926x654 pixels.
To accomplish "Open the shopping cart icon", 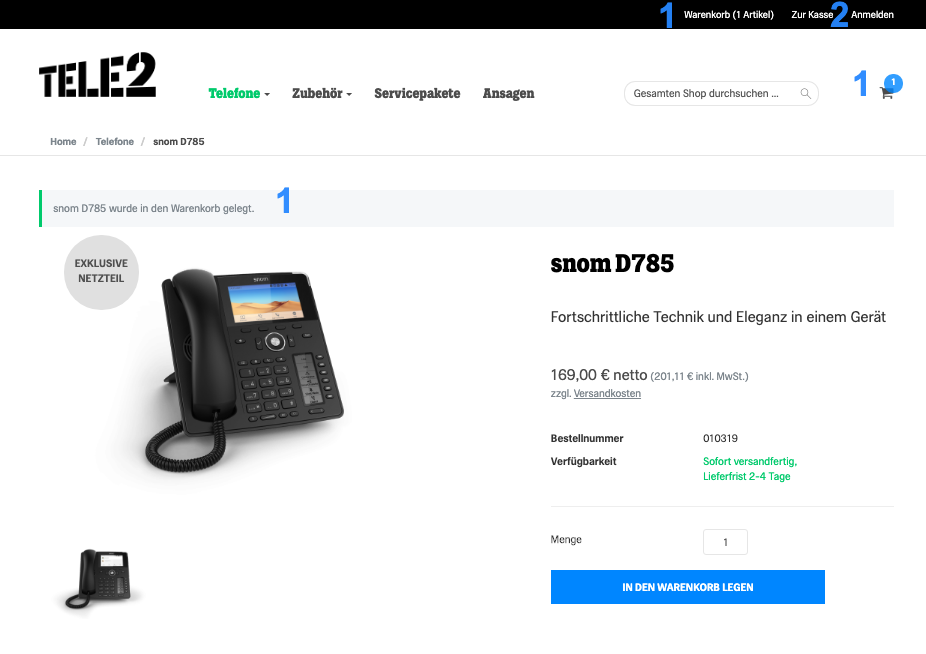I will 886,93.
